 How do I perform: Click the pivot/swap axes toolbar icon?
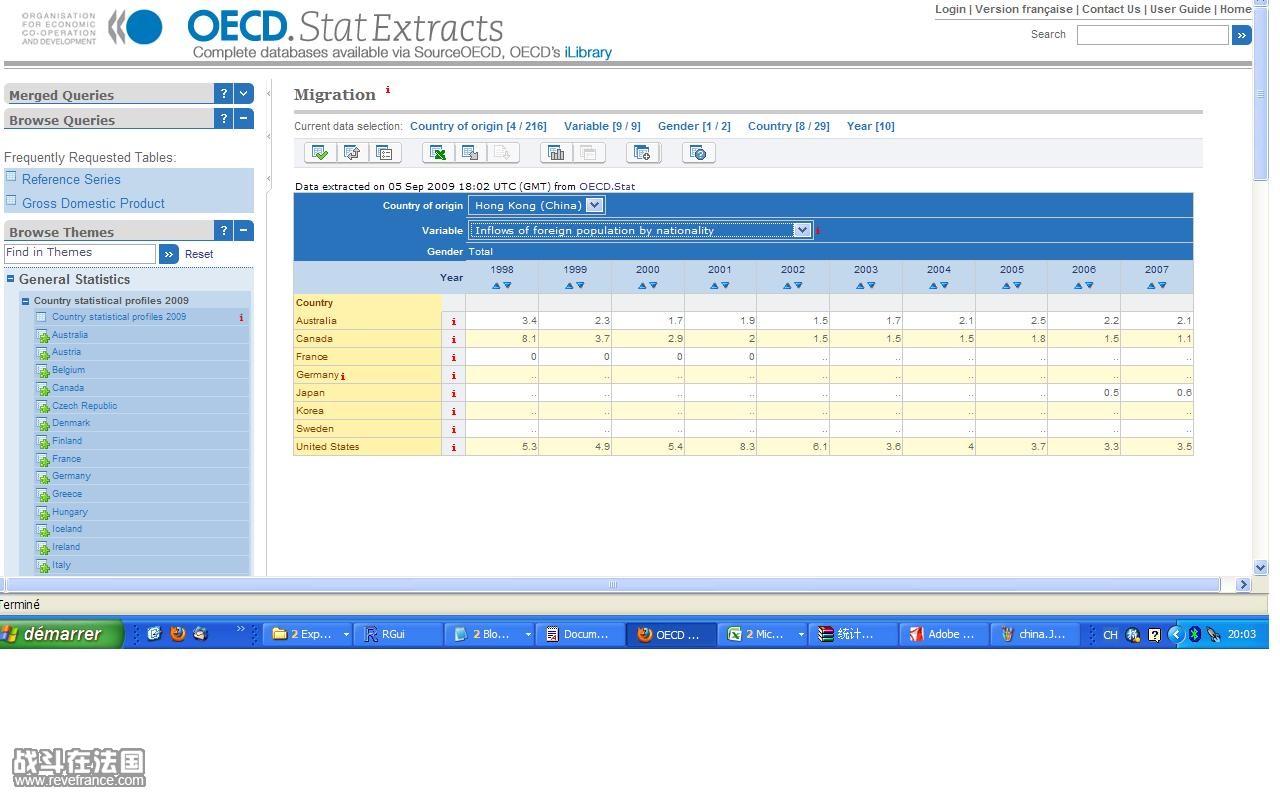352,153
